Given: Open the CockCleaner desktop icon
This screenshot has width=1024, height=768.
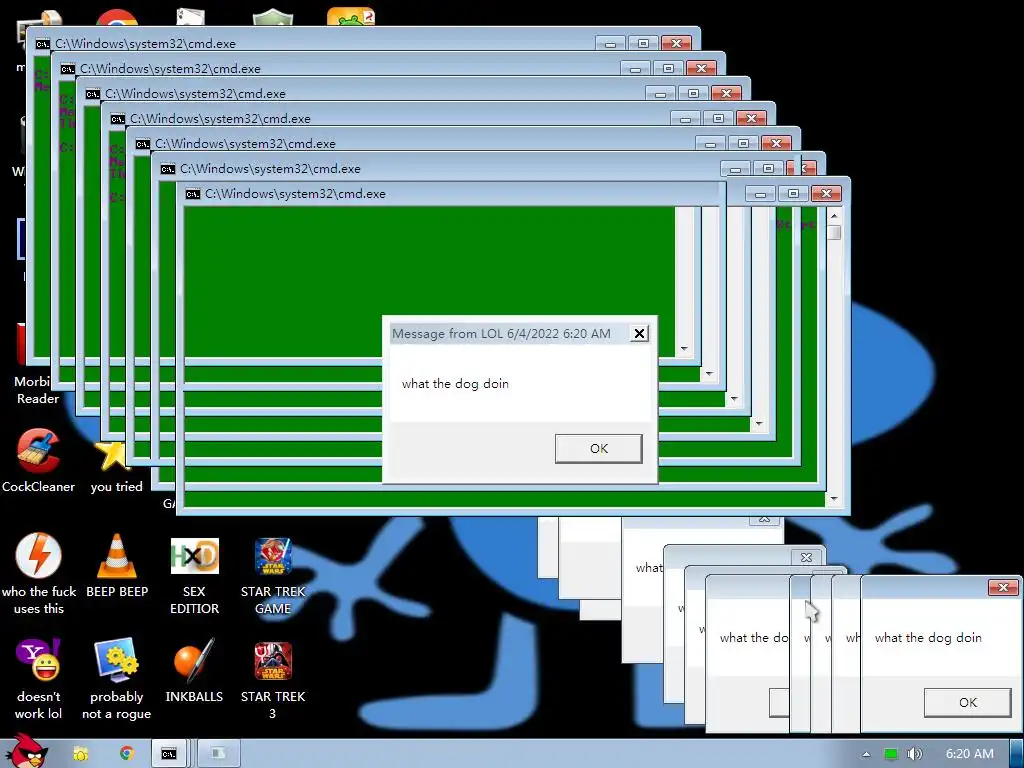Looking at the screenshot, I should pos(38,460).
